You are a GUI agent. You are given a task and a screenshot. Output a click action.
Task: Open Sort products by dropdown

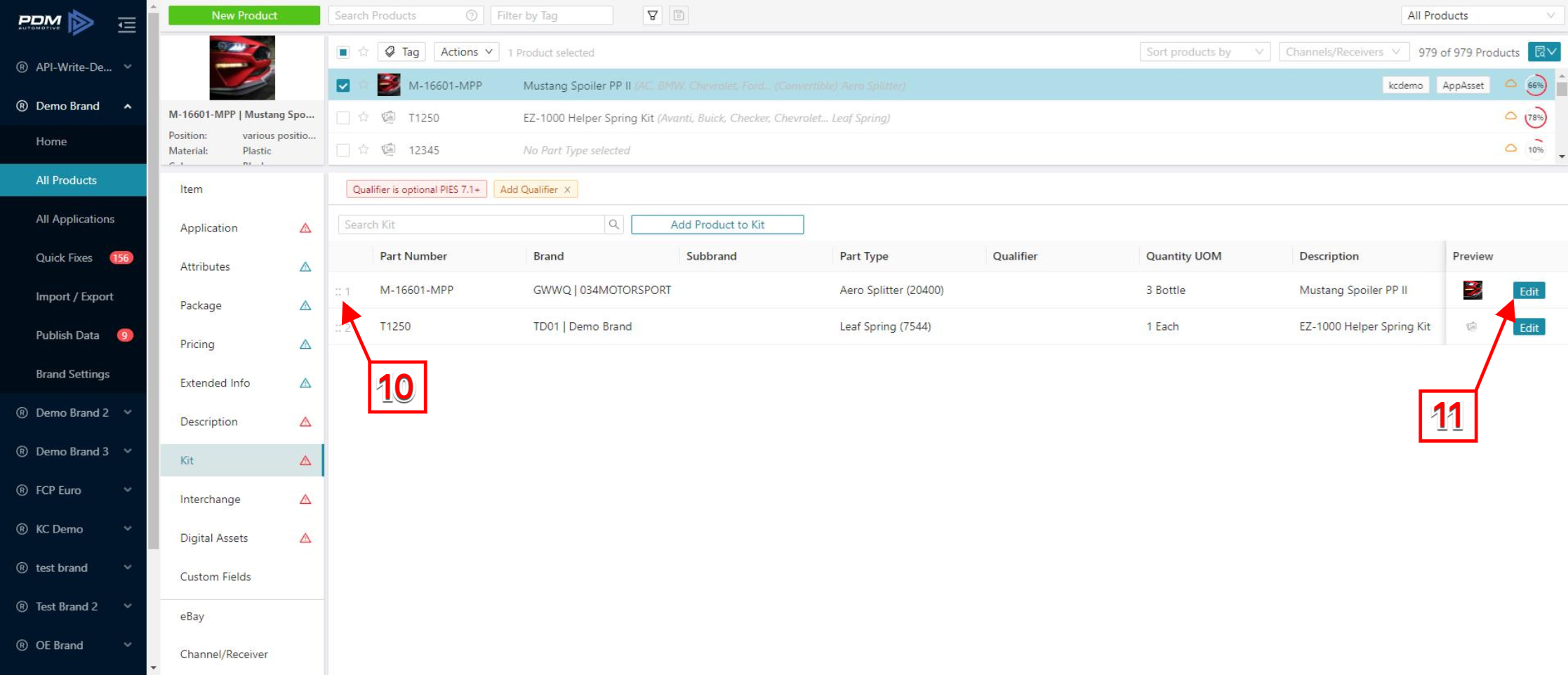(1204, 52)
